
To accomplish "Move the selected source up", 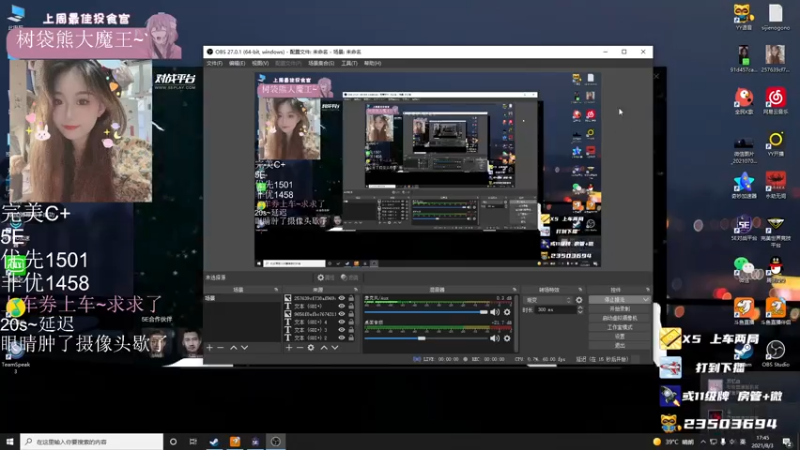I will (323, 347).
